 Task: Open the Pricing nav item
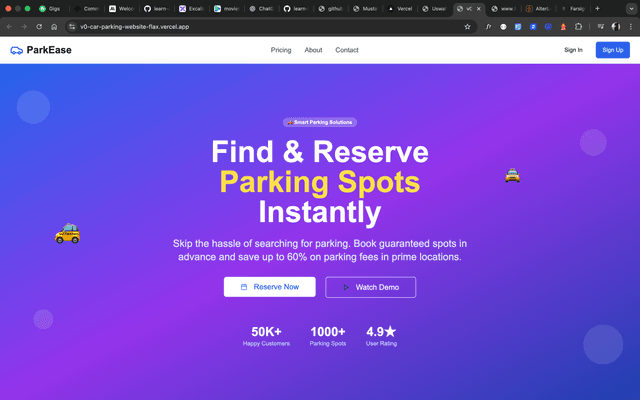tap(281, 50)
